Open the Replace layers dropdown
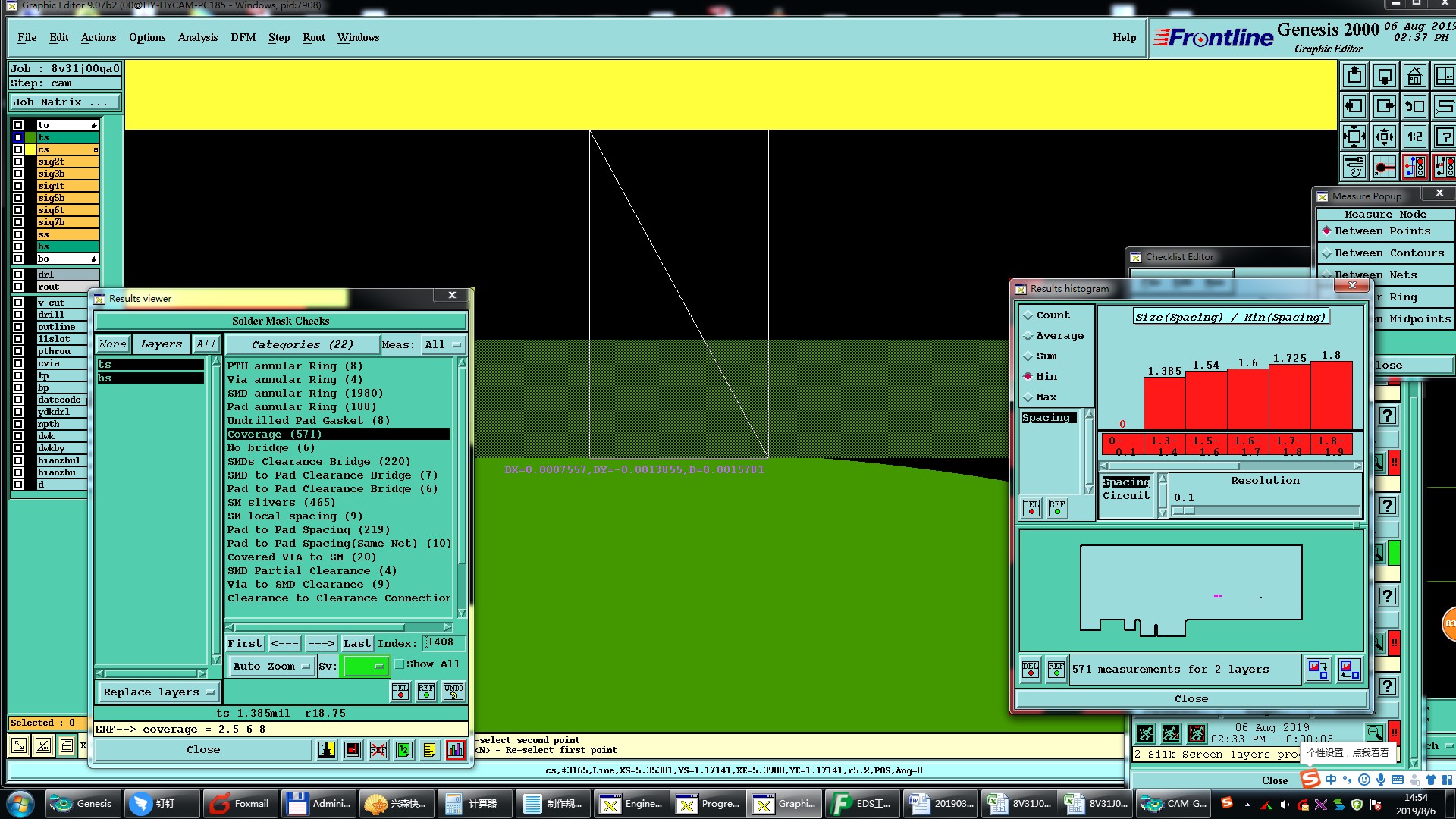 click(x=158, y=692)
